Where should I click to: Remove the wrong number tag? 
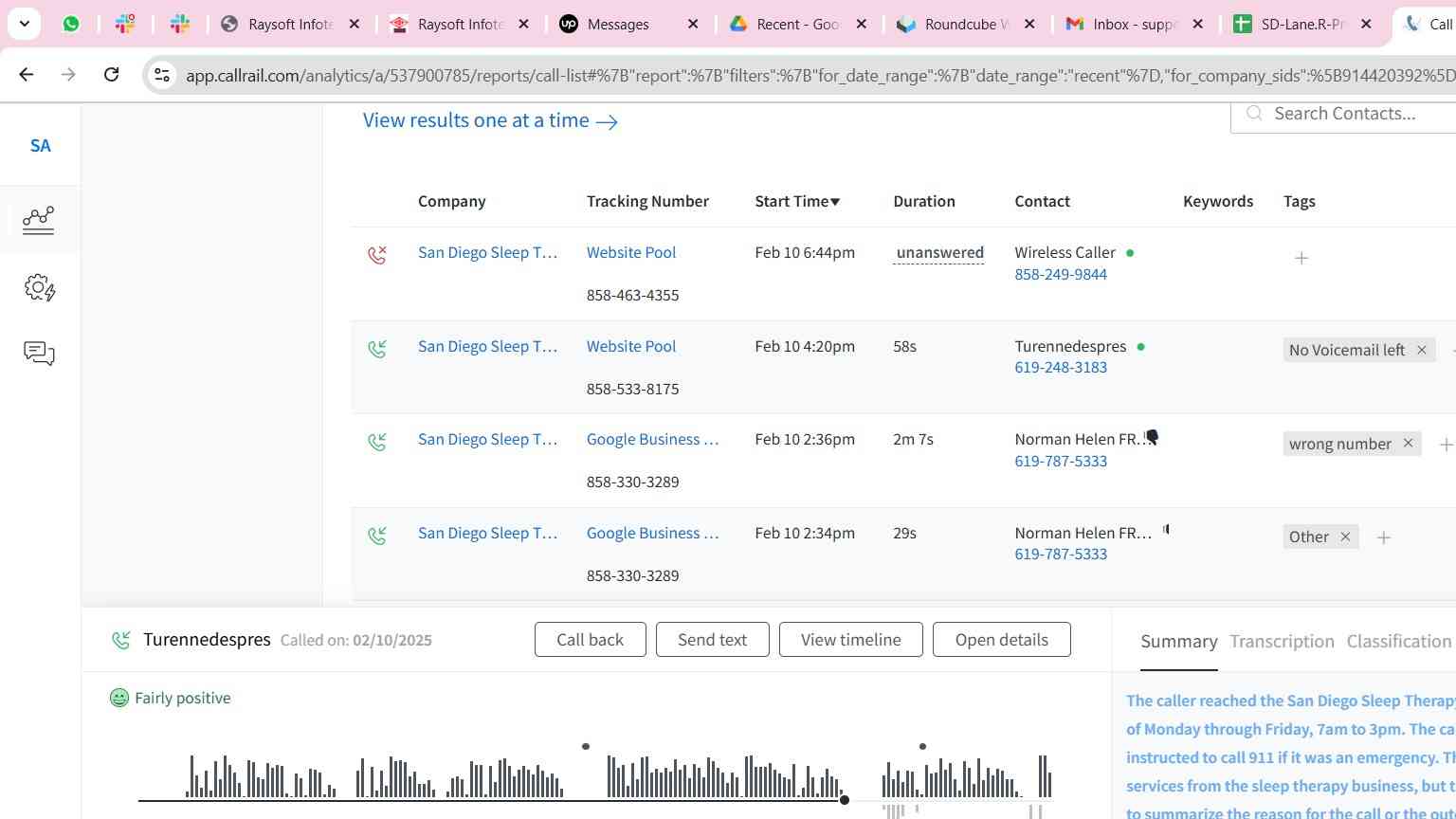pos(1408,444)
